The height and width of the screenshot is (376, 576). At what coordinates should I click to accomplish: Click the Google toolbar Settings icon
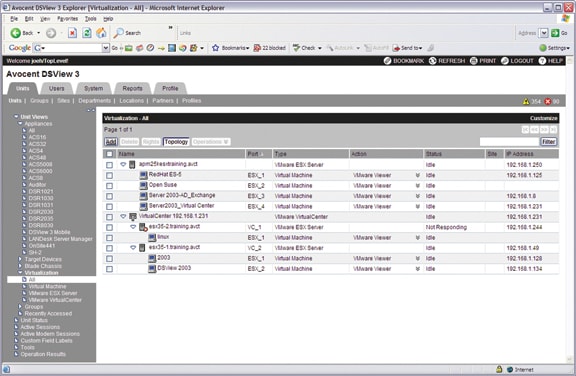(543, 48)
